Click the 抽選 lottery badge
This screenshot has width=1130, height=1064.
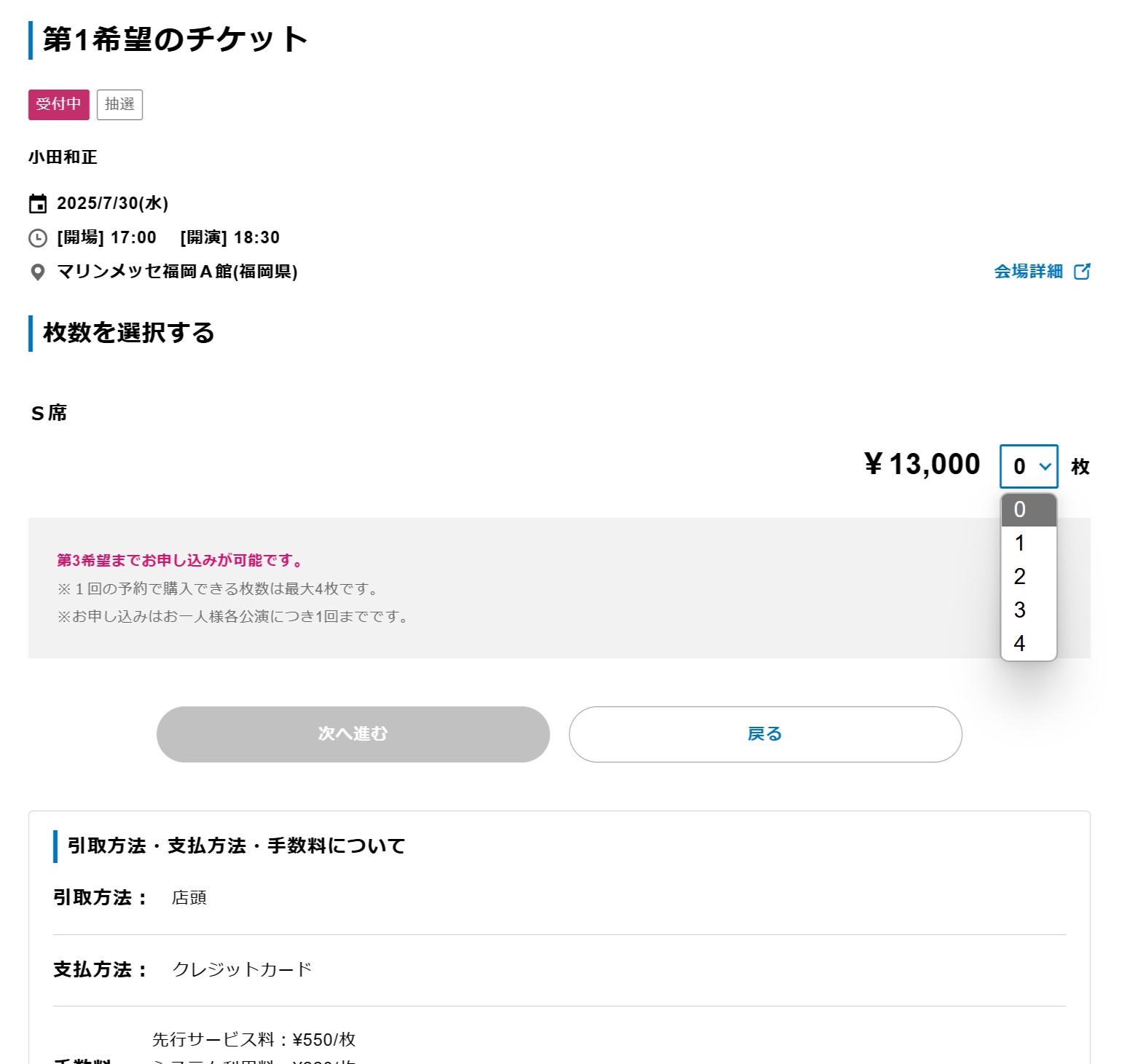coord(119,105)
